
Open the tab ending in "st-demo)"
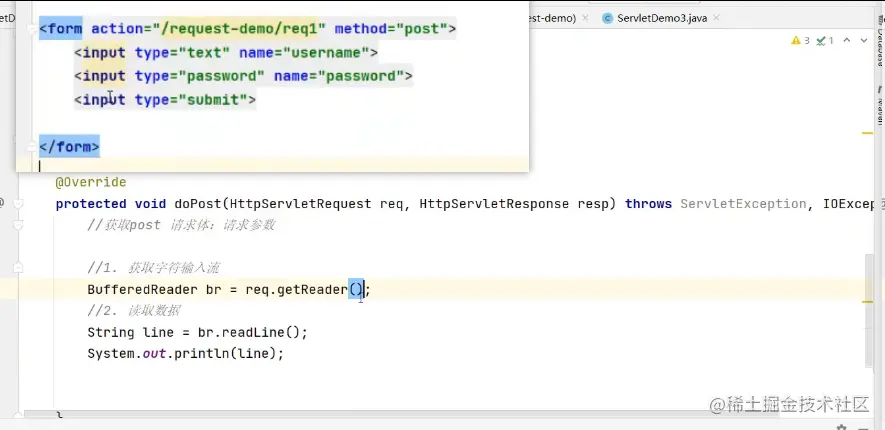552,18
